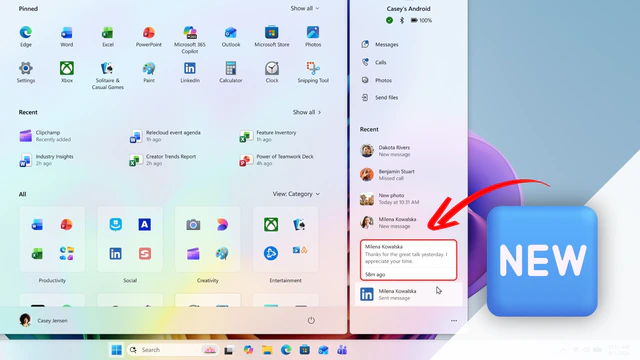Open Casey Jensen user account menu
This screenshot has width=640, height=360.
[44, 320]
